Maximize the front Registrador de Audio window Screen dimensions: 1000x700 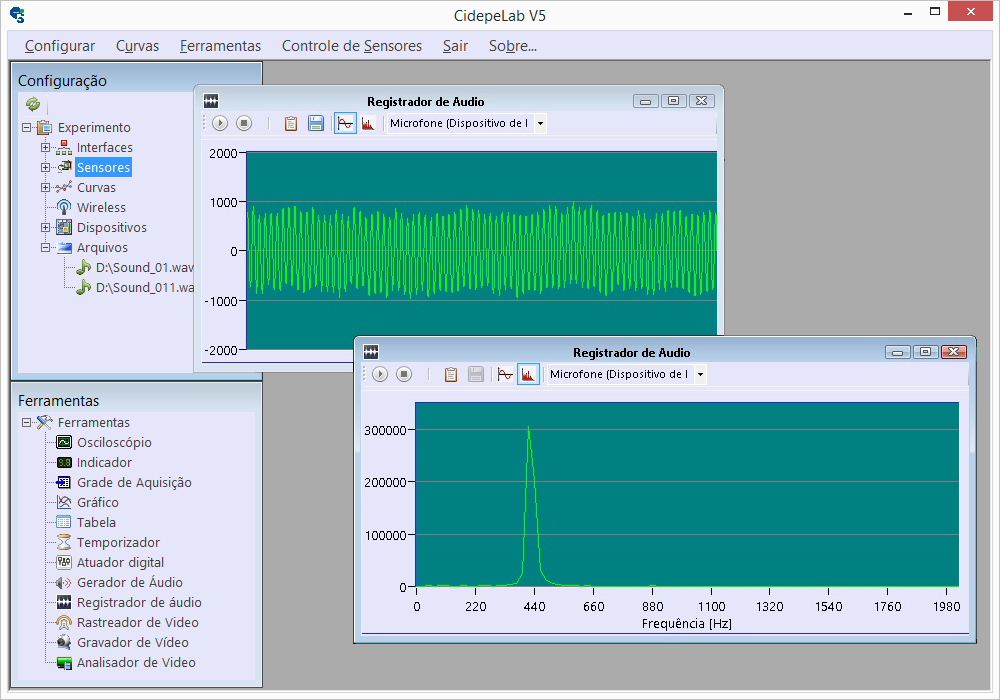(x=925, y=352)
